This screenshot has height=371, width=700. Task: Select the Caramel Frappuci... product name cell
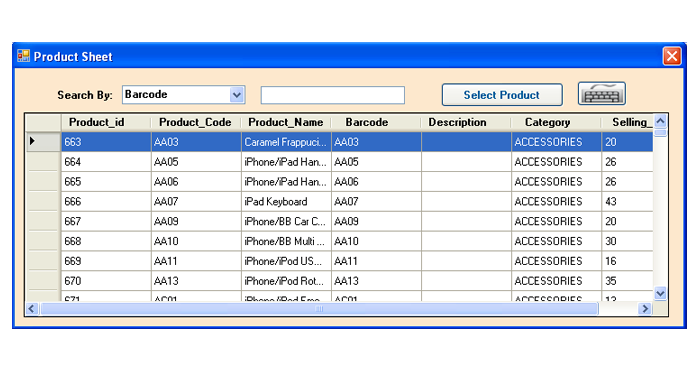pyautogui.click(x=286, y=142)
